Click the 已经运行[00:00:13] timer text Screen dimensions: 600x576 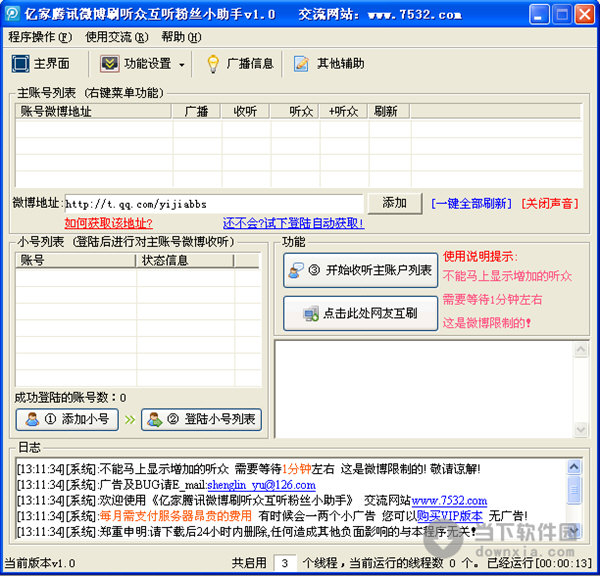pyautogui.click(x=540, y=563)
